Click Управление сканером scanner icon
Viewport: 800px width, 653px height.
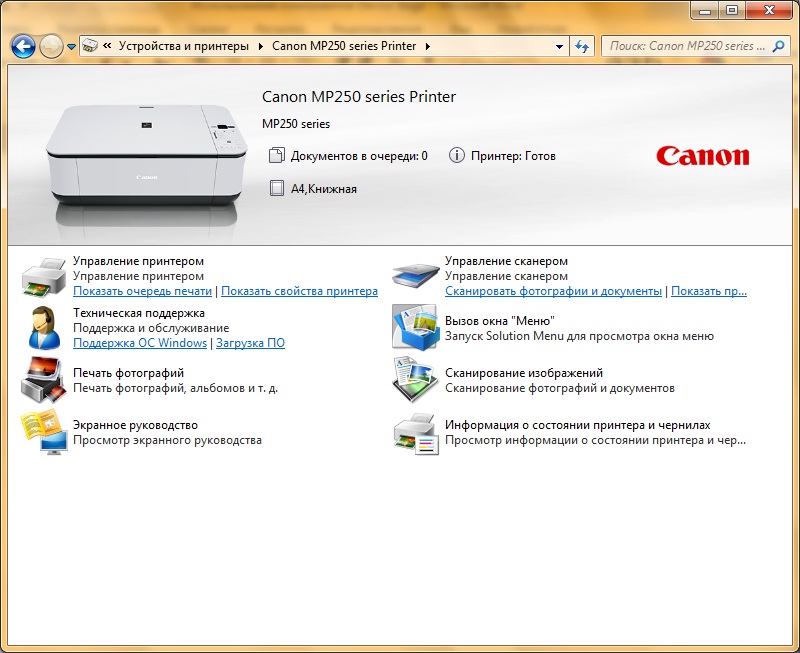pos(416,276)
